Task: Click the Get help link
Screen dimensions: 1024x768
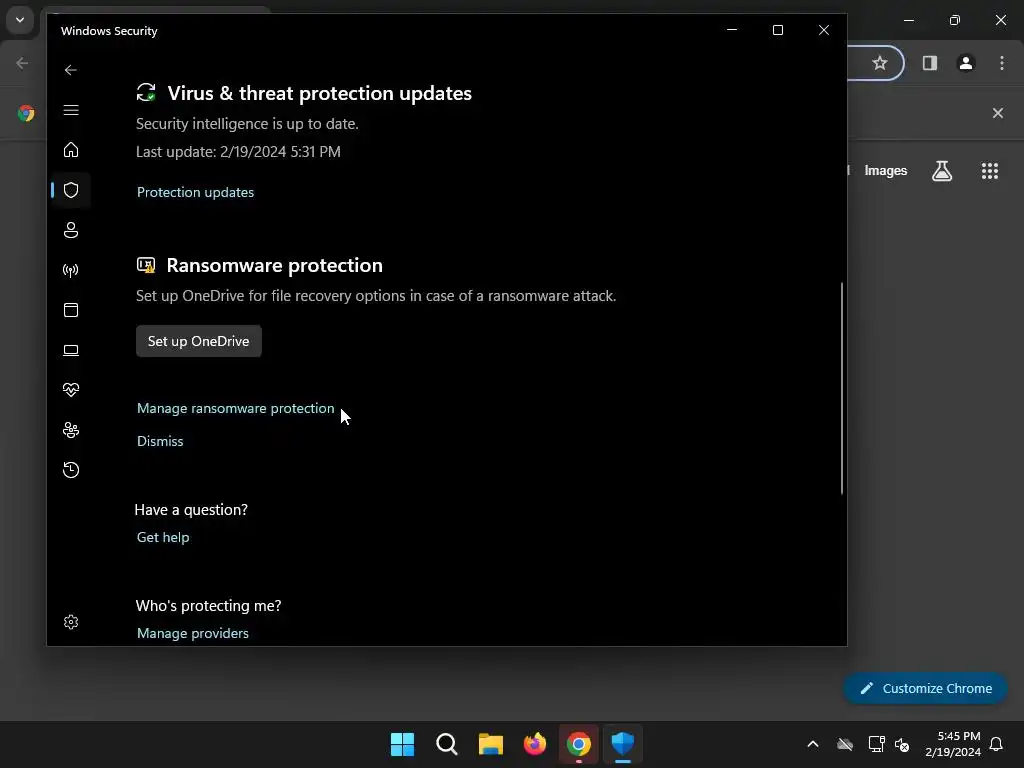Action: click(163, 537)
